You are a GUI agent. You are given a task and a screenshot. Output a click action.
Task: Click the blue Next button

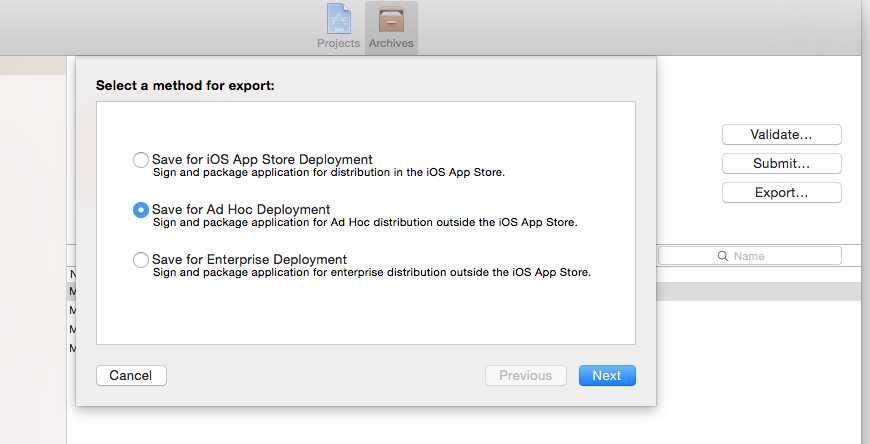607,376
